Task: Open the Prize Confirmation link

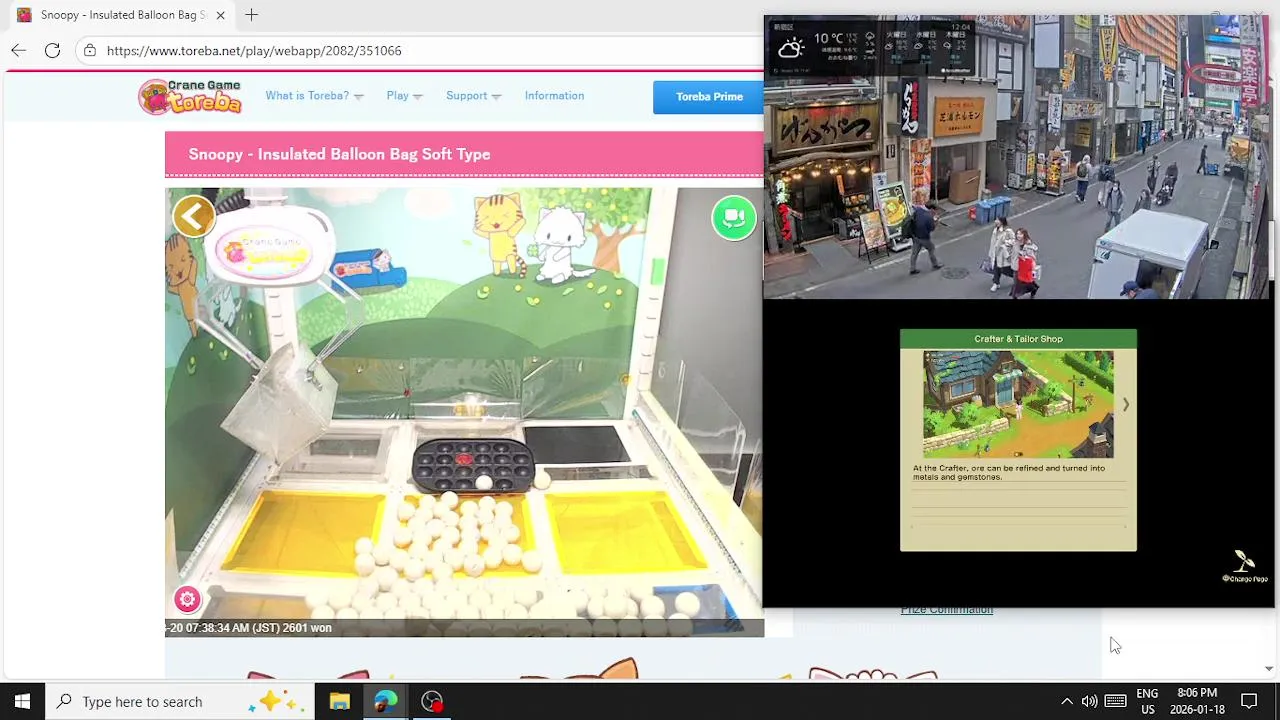Action: coord(946,610)
